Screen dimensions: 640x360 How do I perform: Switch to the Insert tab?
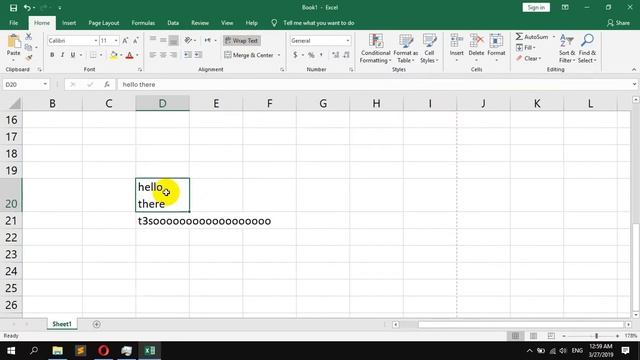69,23
